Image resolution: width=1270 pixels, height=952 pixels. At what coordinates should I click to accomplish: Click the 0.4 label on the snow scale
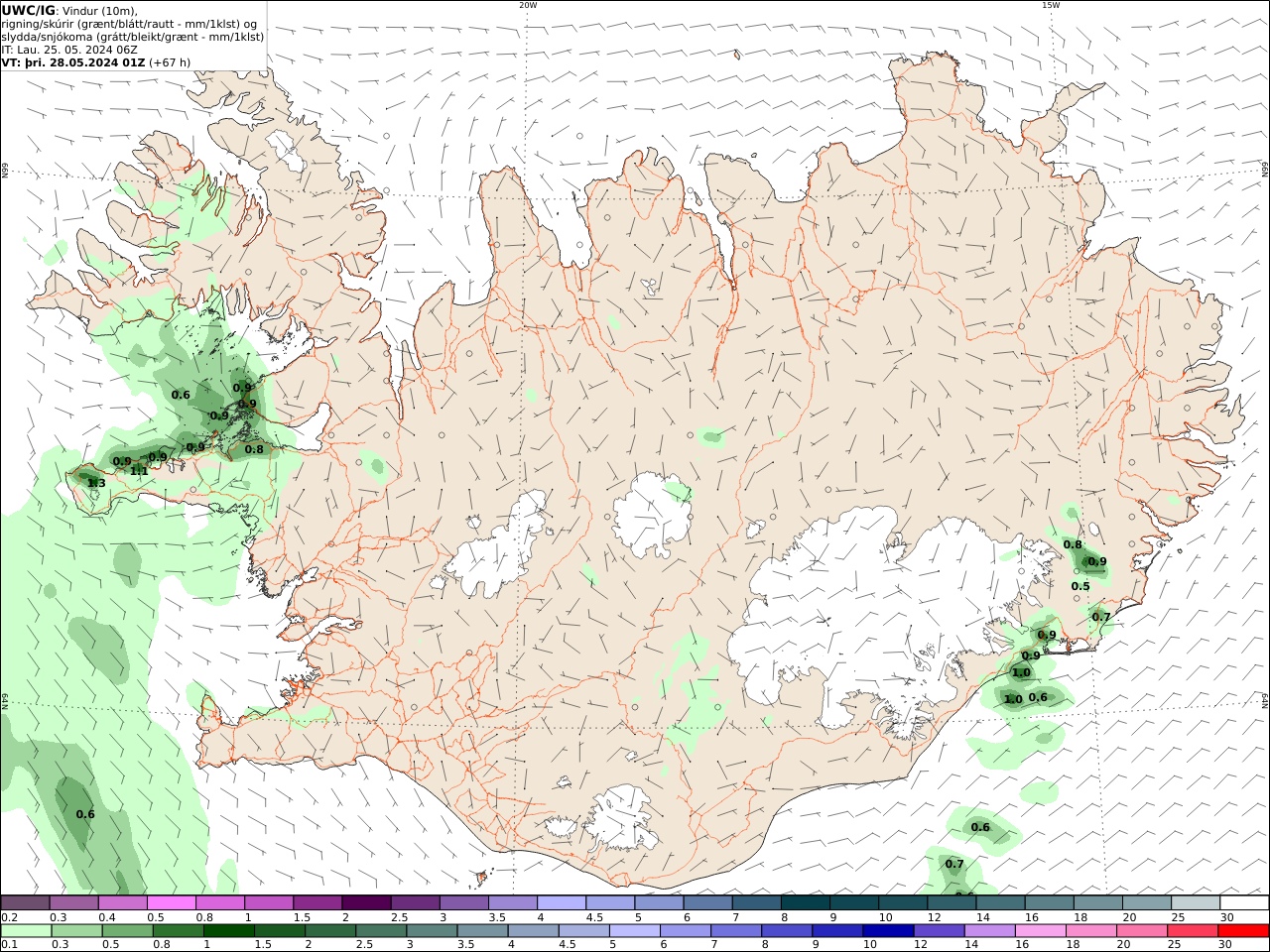(107, 917)
